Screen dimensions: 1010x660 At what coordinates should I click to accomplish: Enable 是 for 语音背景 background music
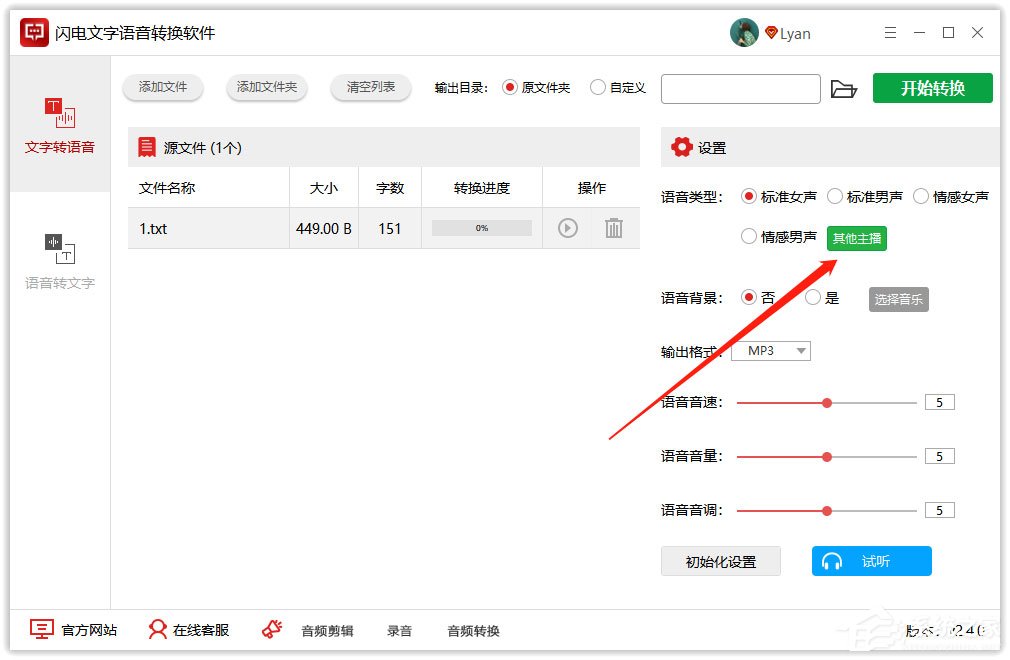click(812, 297)
